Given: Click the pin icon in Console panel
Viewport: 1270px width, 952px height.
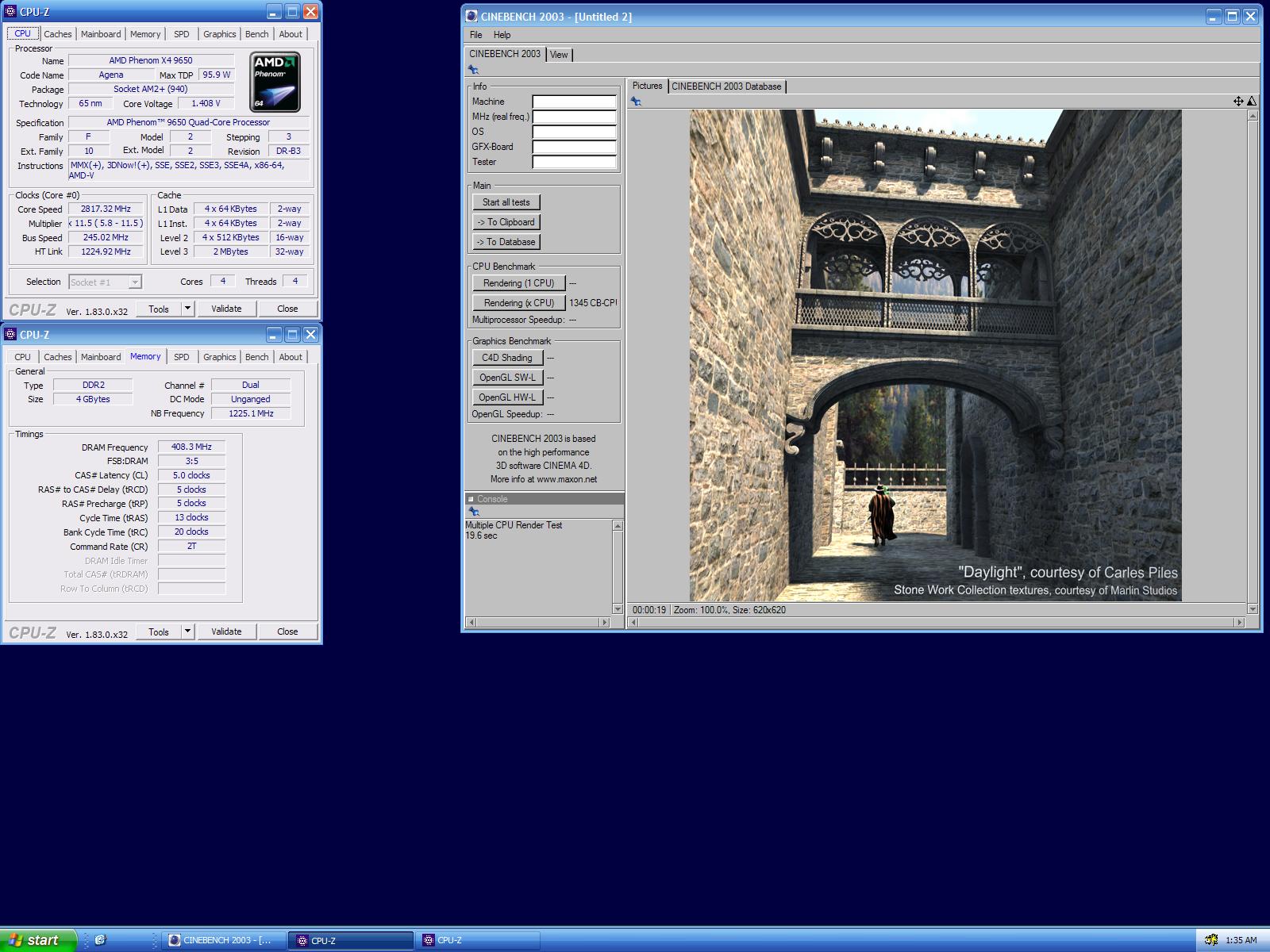Looking at the screenshot, I should [474, 512].
